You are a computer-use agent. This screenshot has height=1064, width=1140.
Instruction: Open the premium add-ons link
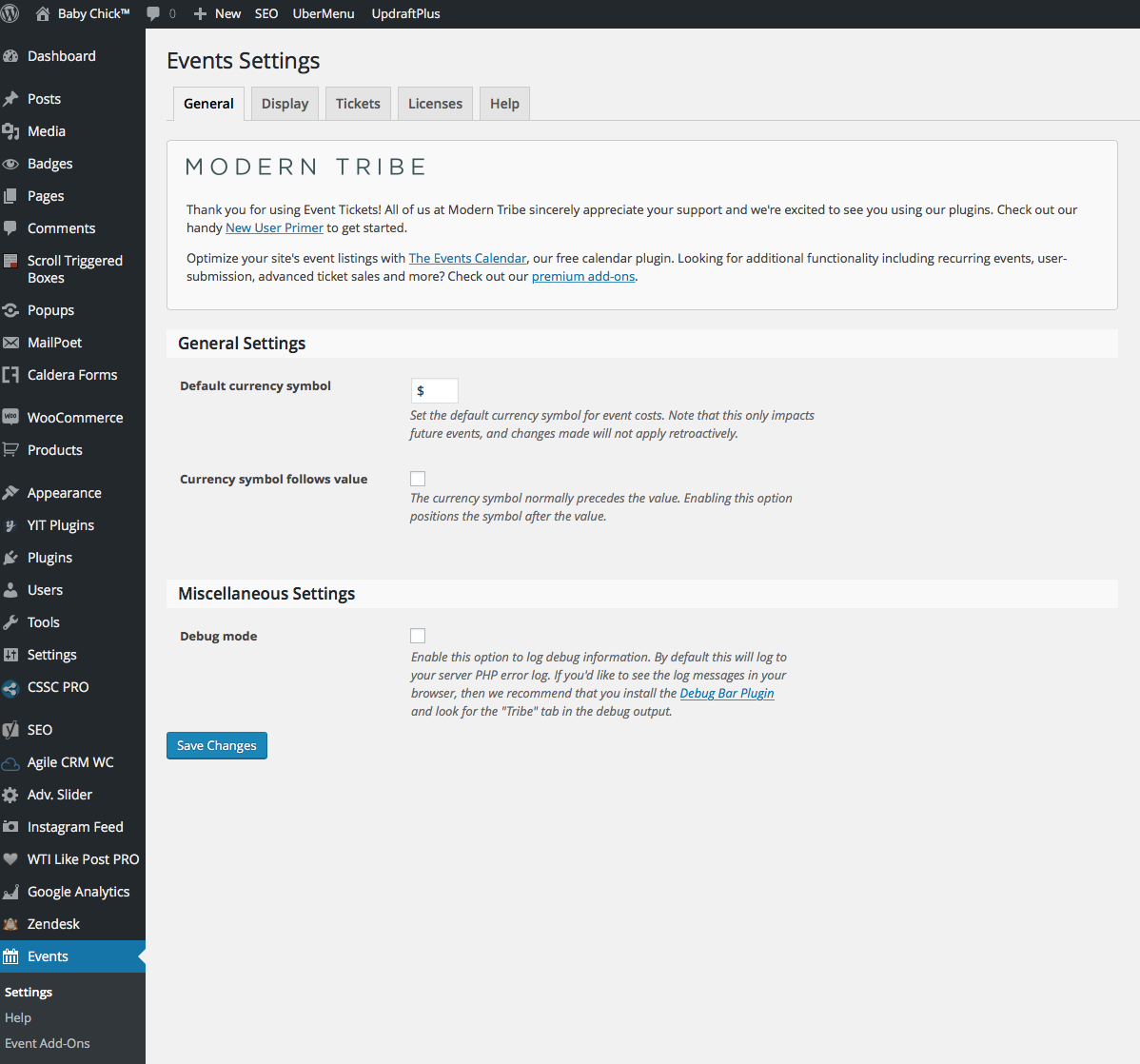coord(583,276)
